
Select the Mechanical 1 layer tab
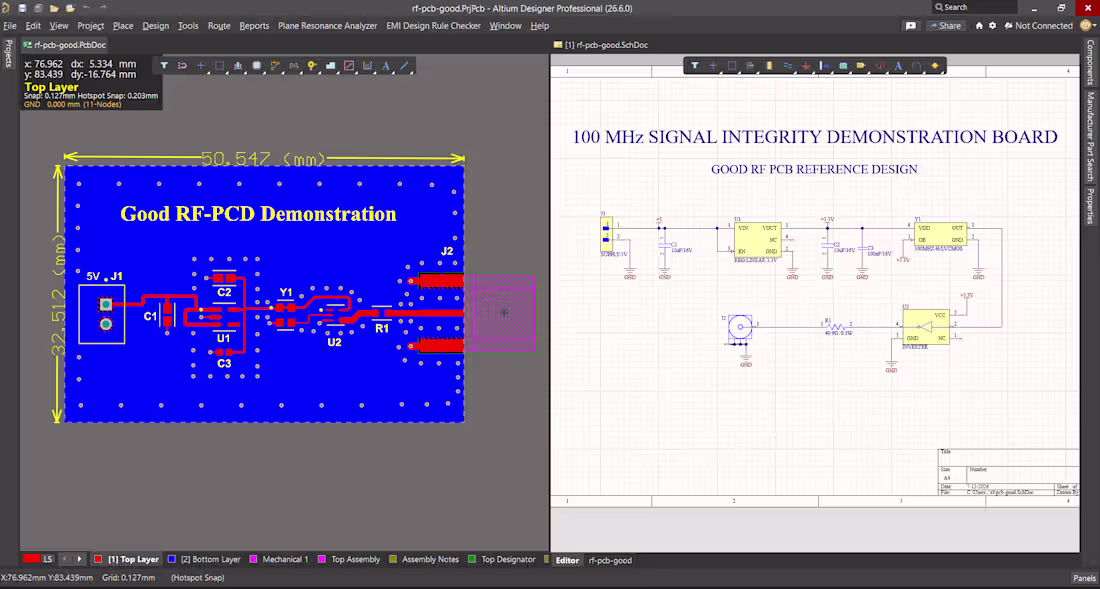[x=279, y=560]
